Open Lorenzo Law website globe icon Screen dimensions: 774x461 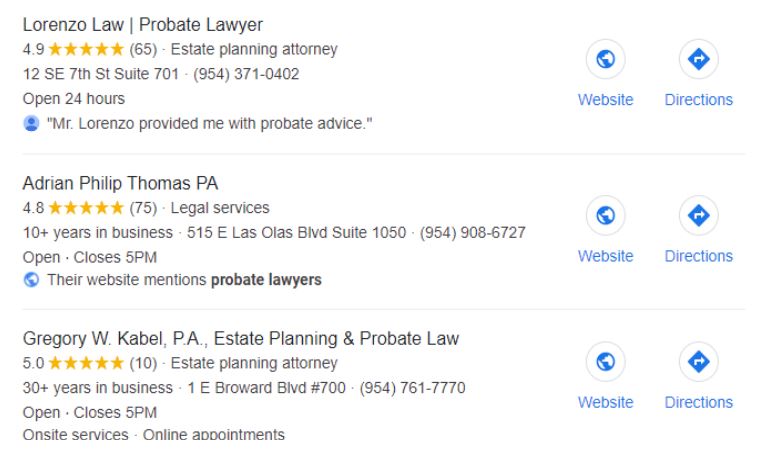point(605,59)
